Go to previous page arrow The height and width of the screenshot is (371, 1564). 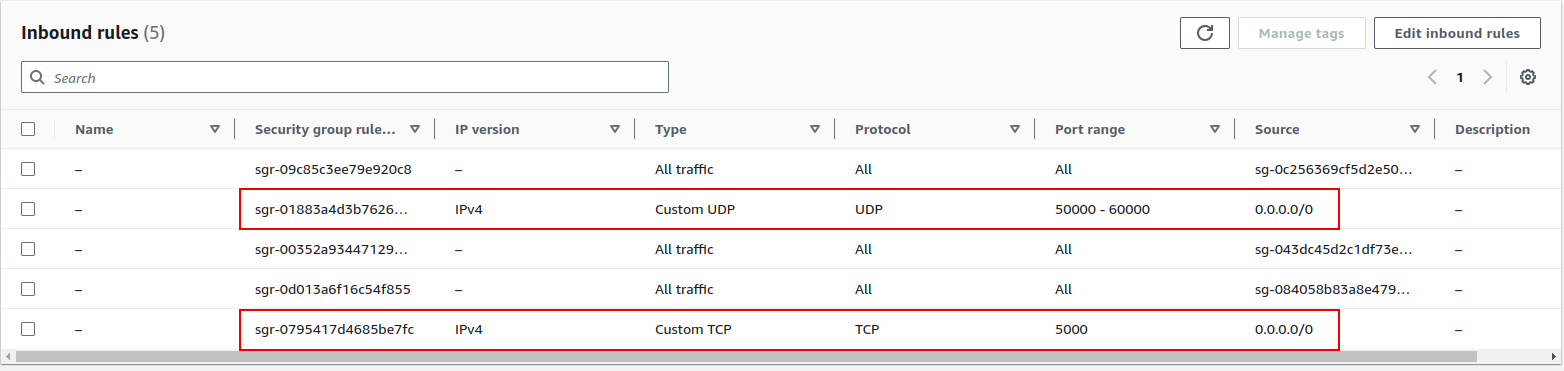pyautogui.click(x=1433, y=77)
